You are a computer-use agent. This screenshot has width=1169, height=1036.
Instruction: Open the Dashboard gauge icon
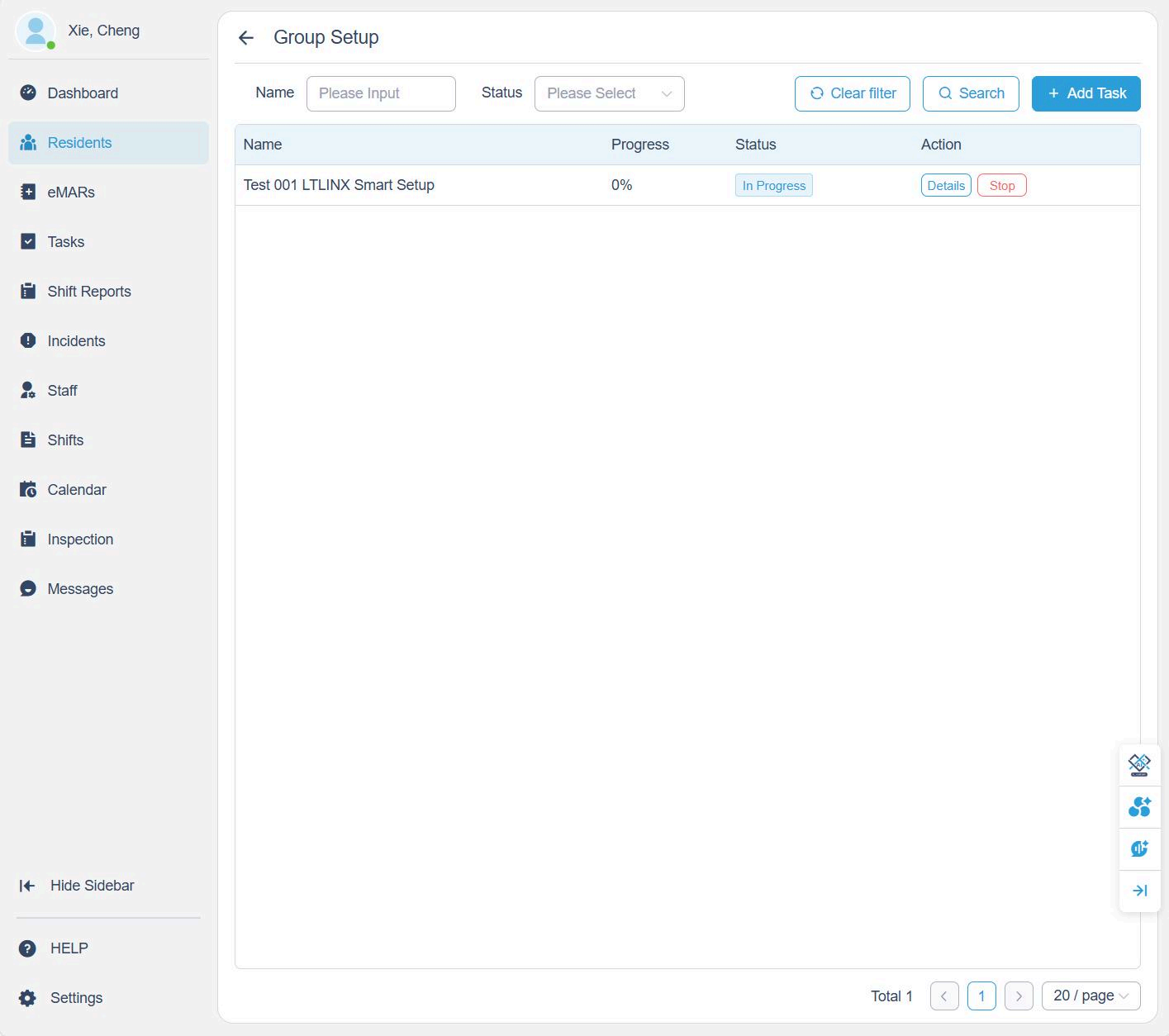(x=28, y=93)
